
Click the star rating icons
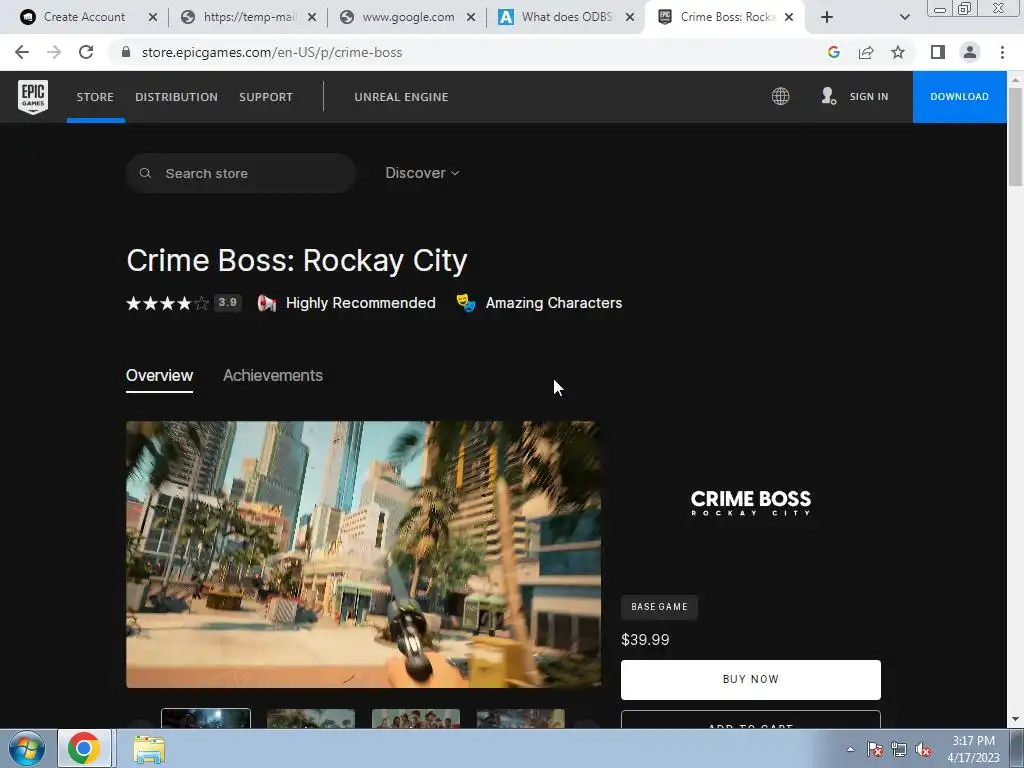click(x=168, y=303)
